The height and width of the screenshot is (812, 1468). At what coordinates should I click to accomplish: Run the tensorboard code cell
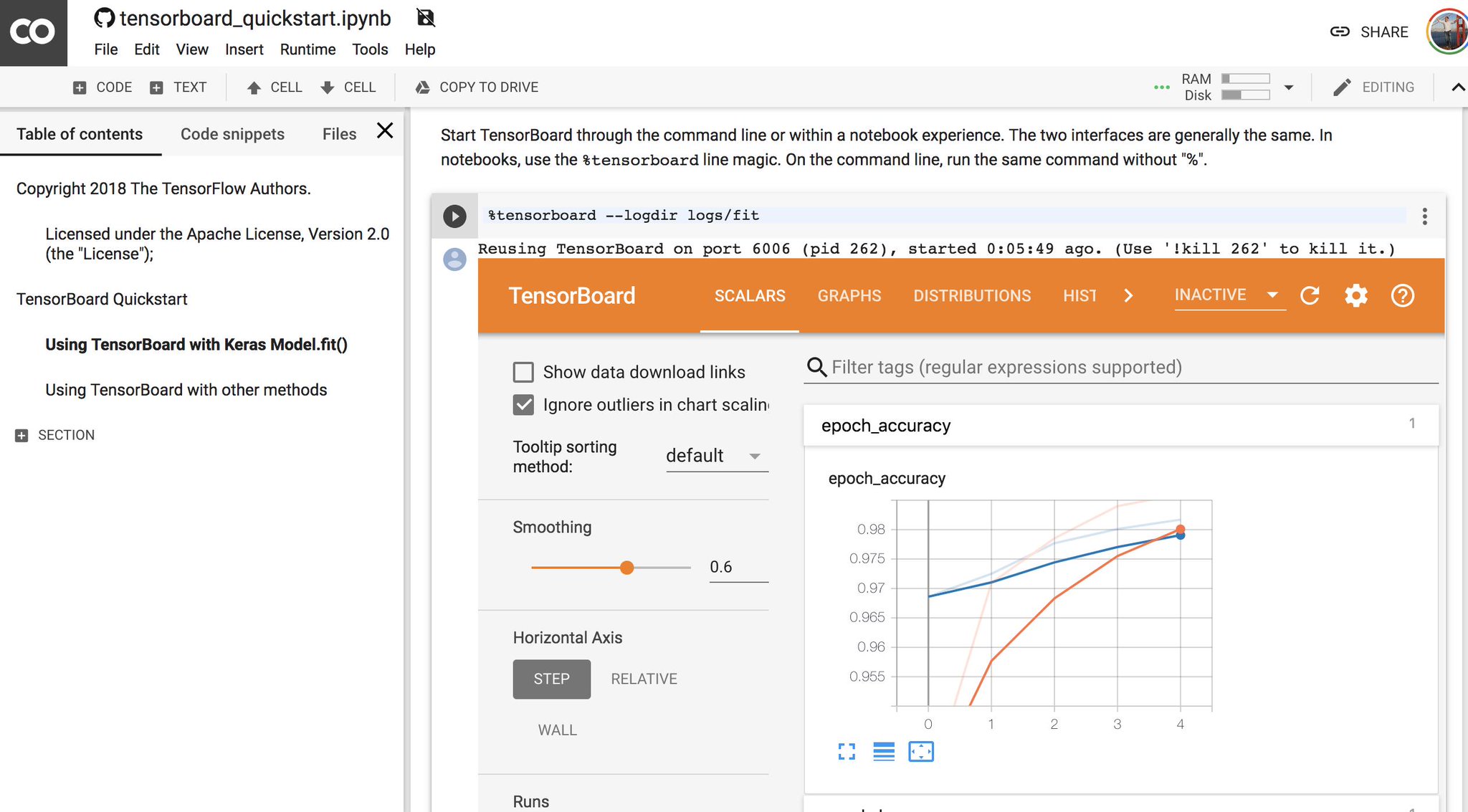pos(454,216)
